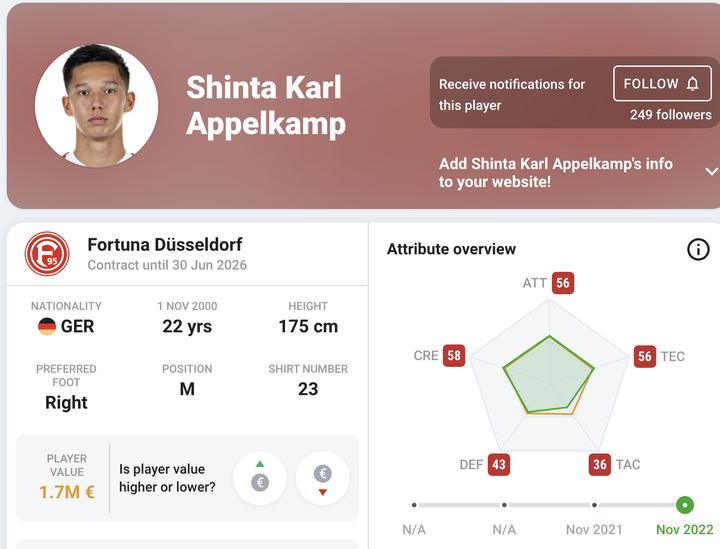Click the German flag icon

(x=47, y=327)
